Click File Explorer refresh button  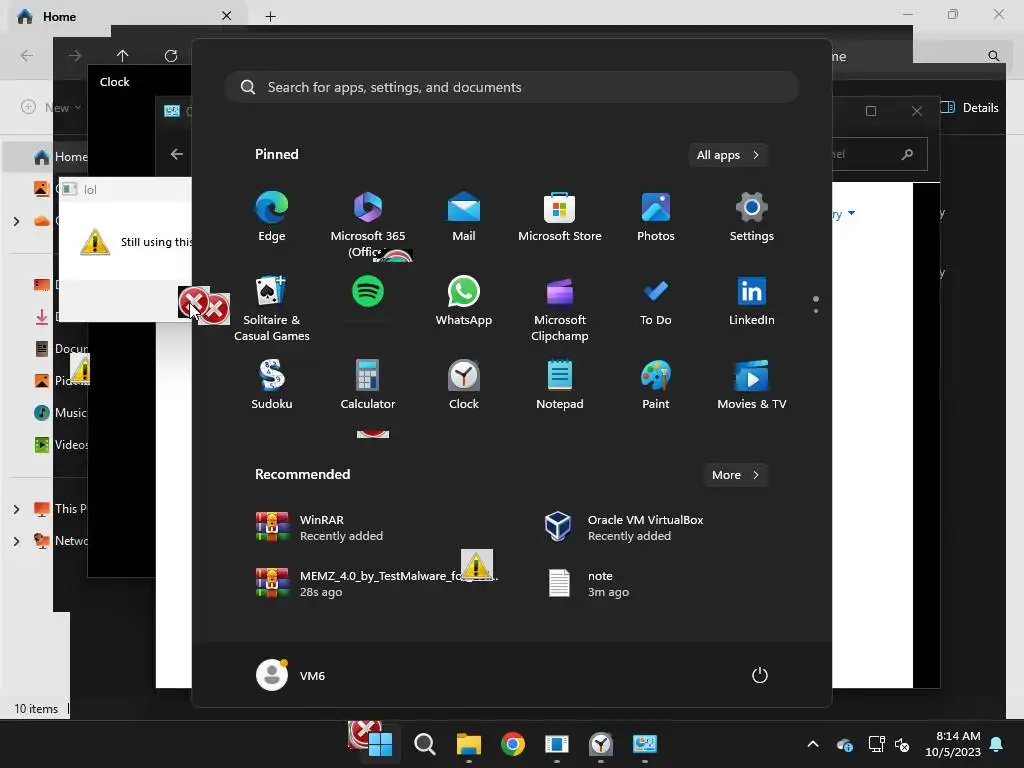tap(171, 56)
